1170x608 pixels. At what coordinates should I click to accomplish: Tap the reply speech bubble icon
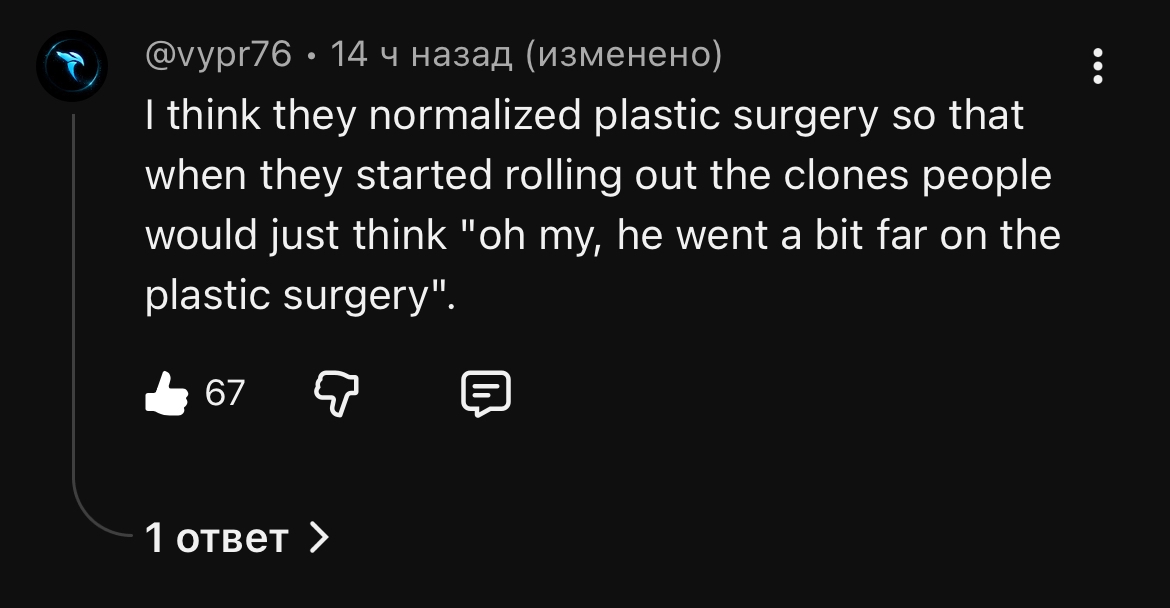click(486, 394)
